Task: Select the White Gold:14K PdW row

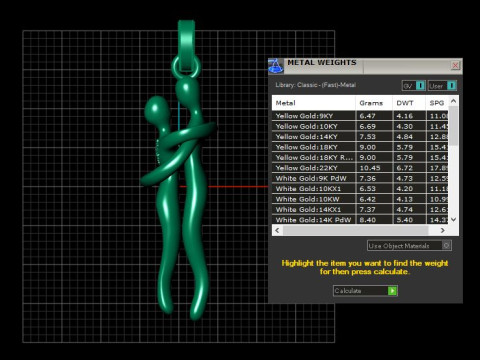Action: [x=360, y=220]
